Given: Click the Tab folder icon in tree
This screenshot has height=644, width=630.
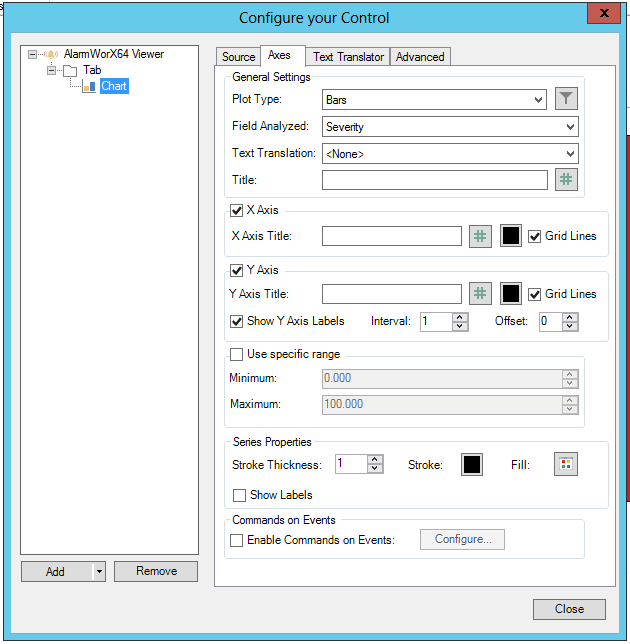Looking at the screenshot, I should 70,70.
